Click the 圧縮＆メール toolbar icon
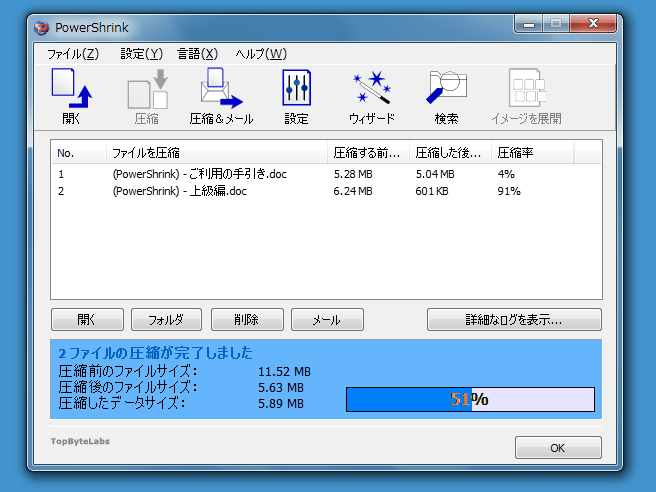Screen dimensions: 656x492 click(x=221, y=96)
